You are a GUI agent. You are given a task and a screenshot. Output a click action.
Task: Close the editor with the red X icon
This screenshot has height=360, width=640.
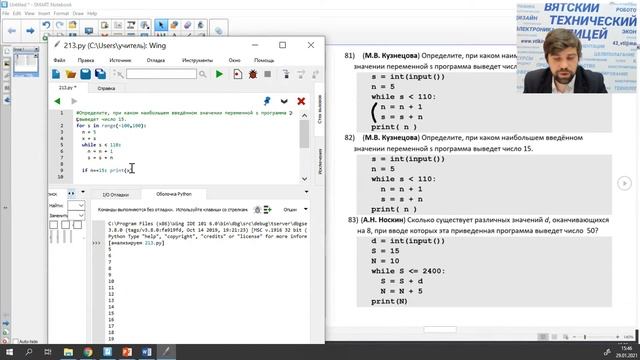301,101
